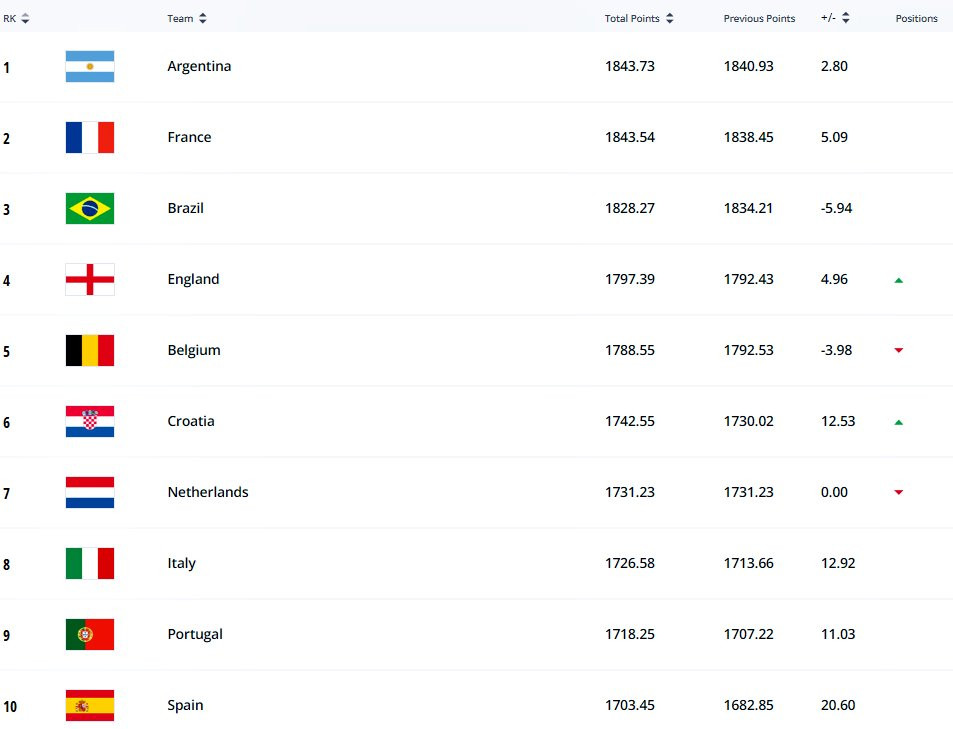Click the Spain flag icon
The width and height of the screenshot is (953, 729).
(x=90, y=705)
